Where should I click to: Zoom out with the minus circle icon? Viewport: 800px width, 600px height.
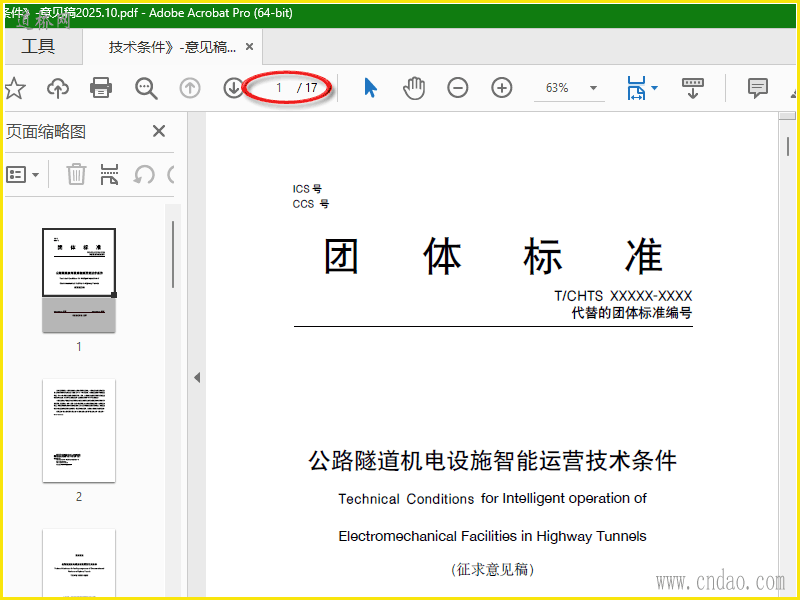(458, 88)
